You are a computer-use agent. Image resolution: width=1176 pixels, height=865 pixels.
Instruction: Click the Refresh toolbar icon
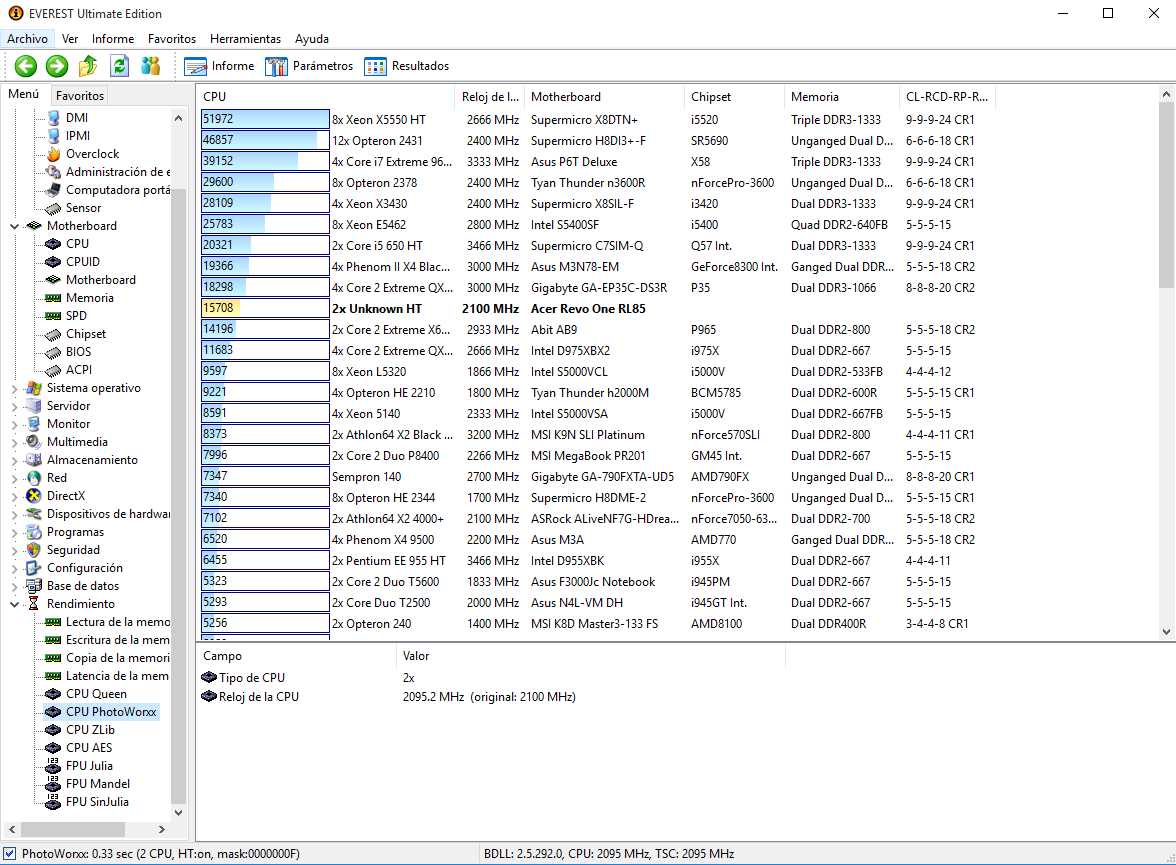tap(119, 66)
